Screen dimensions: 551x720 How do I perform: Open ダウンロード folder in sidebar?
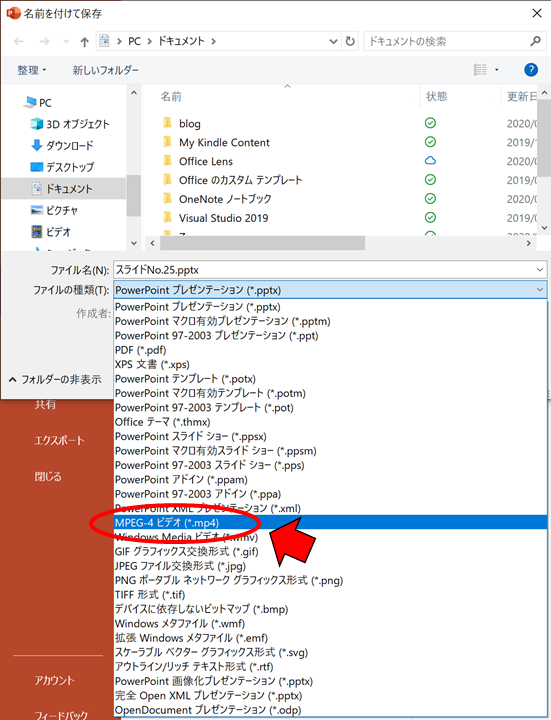pos(62,146)
